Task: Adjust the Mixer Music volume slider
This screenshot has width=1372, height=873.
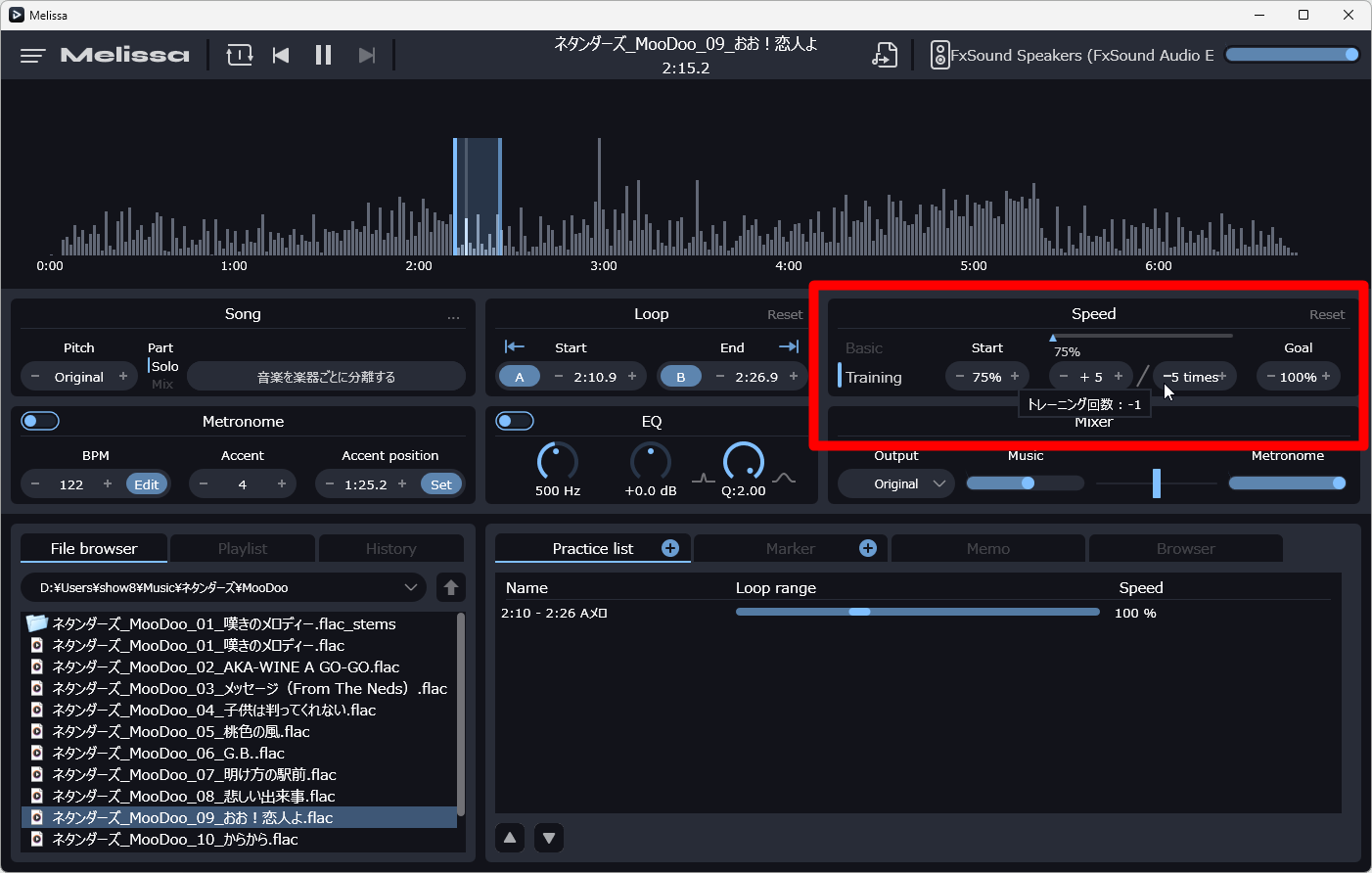Action: point(1026,482)
